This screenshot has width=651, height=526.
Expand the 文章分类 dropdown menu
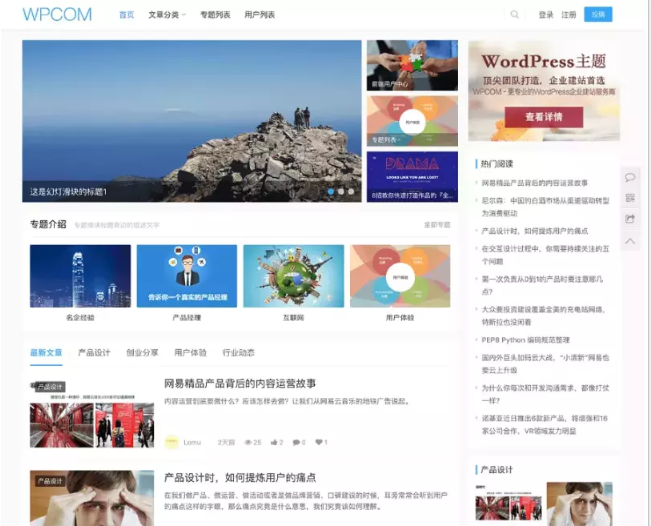coord(167,15)
